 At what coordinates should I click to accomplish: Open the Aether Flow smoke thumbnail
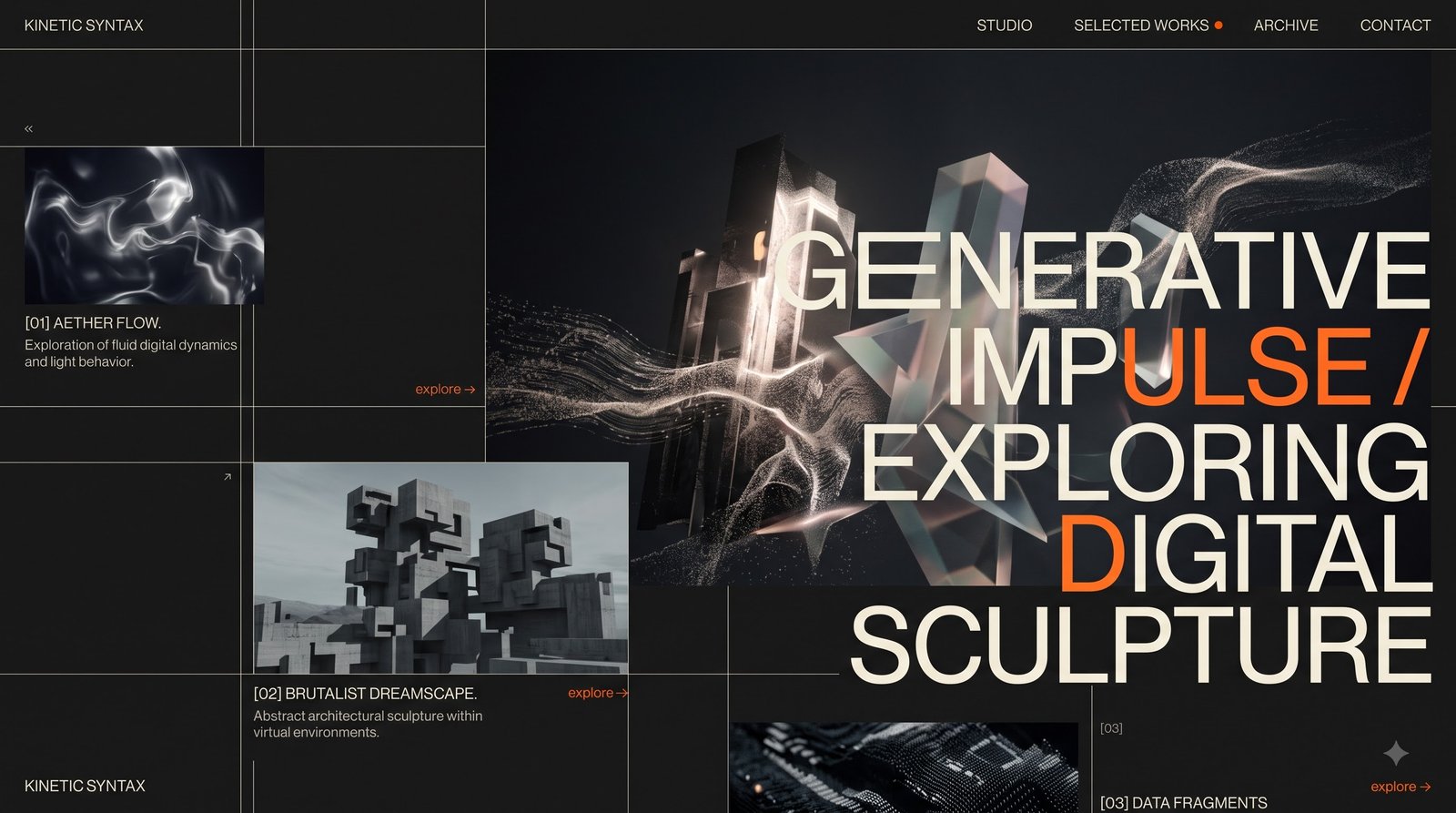pyautogui.click(x=144, y=226)
